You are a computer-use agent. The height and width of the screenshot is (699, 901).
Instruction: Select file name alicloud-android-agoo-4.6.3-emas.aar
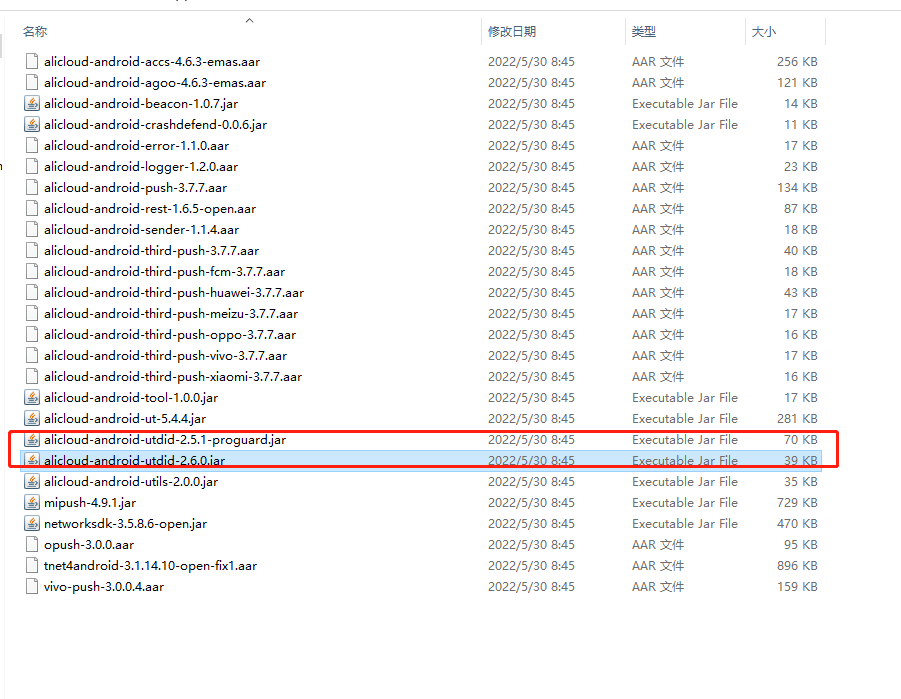click(155, 83)
